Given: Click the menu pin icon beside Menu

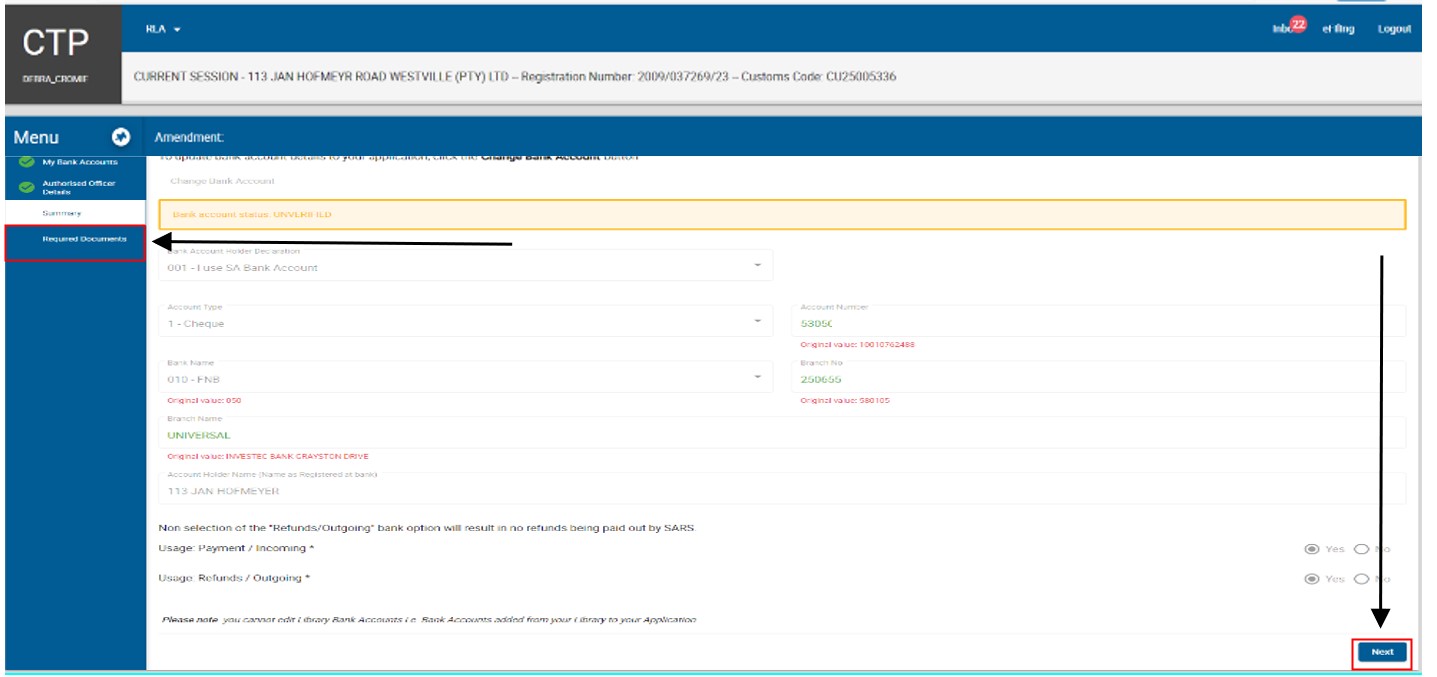Looking at the screenshot, I should coord(121,137).
